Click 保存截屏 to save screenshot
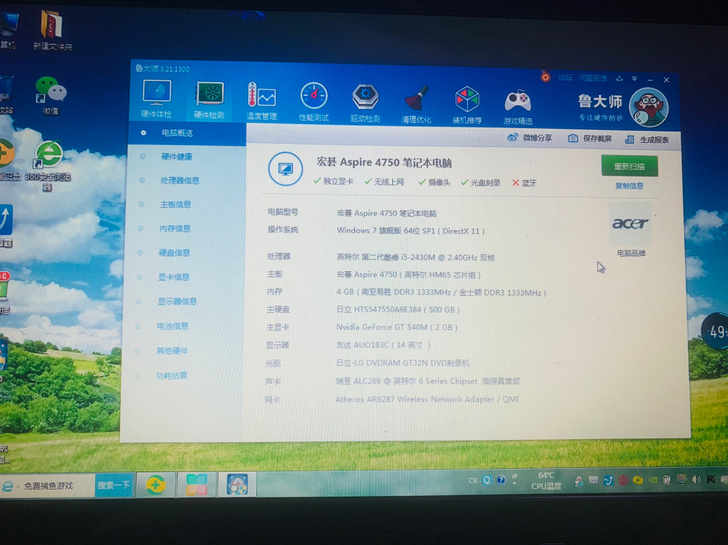The image size is (728, 545). coord(590,138)
